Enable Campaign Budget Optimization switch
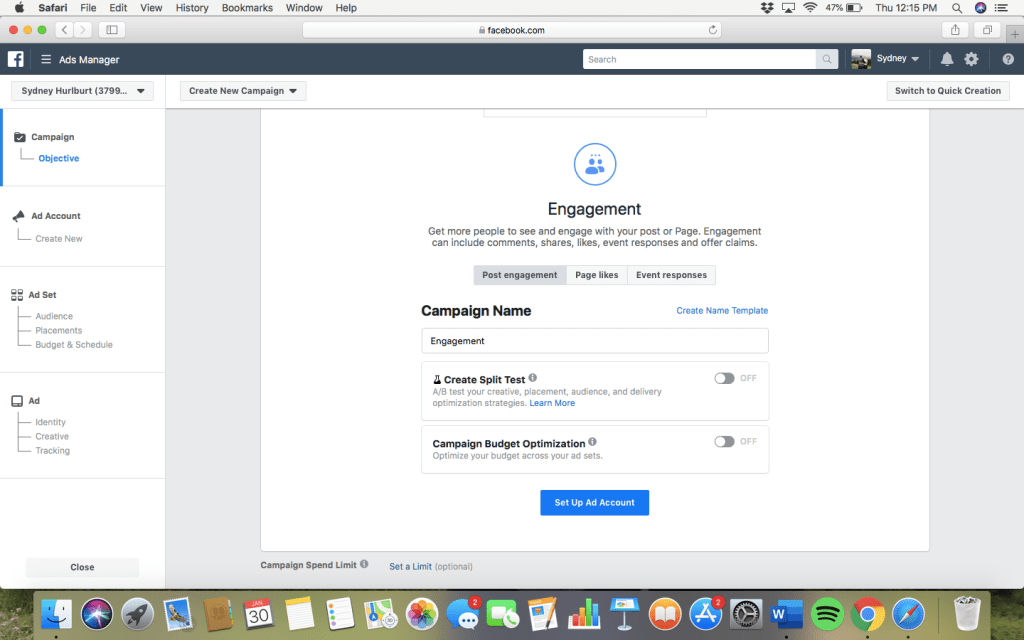The width and height of the screenshot is (1024, 640). click(724, 442)
